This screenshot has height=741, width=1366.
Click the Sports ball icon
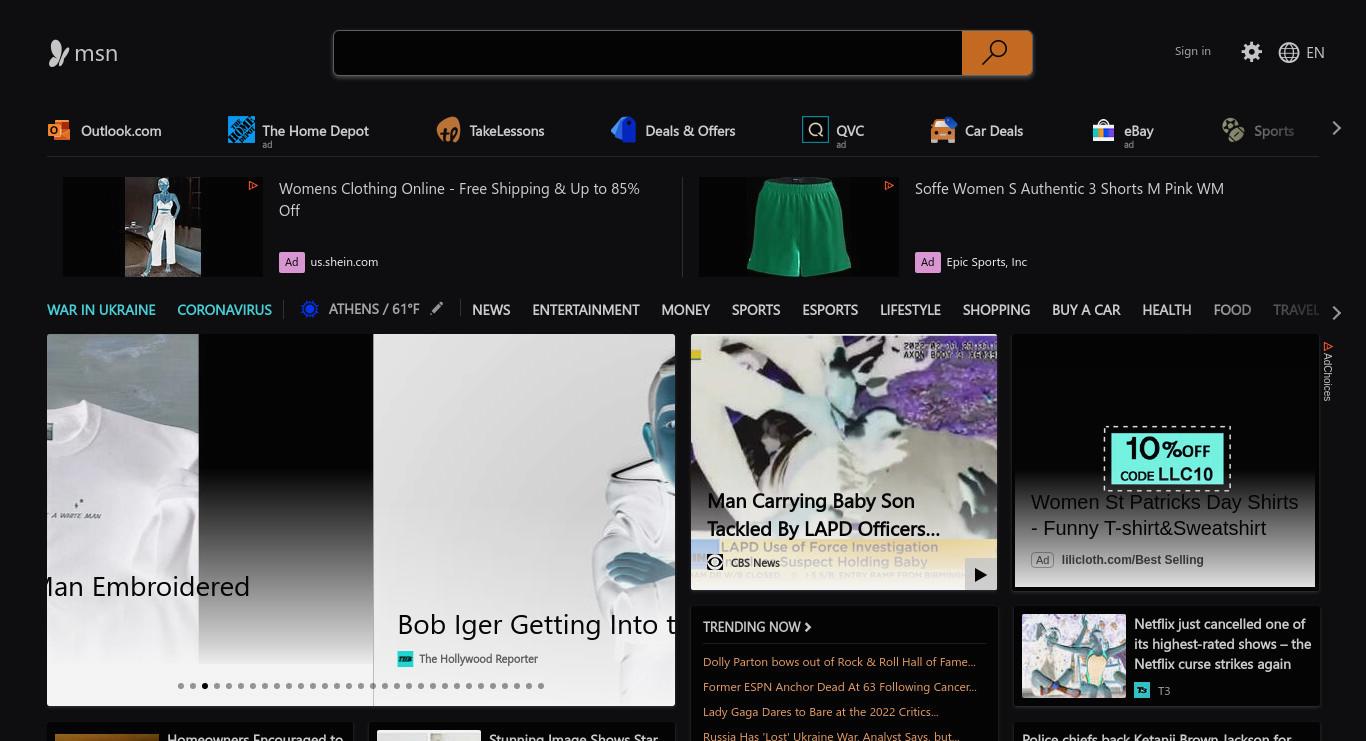[1233, 130]
